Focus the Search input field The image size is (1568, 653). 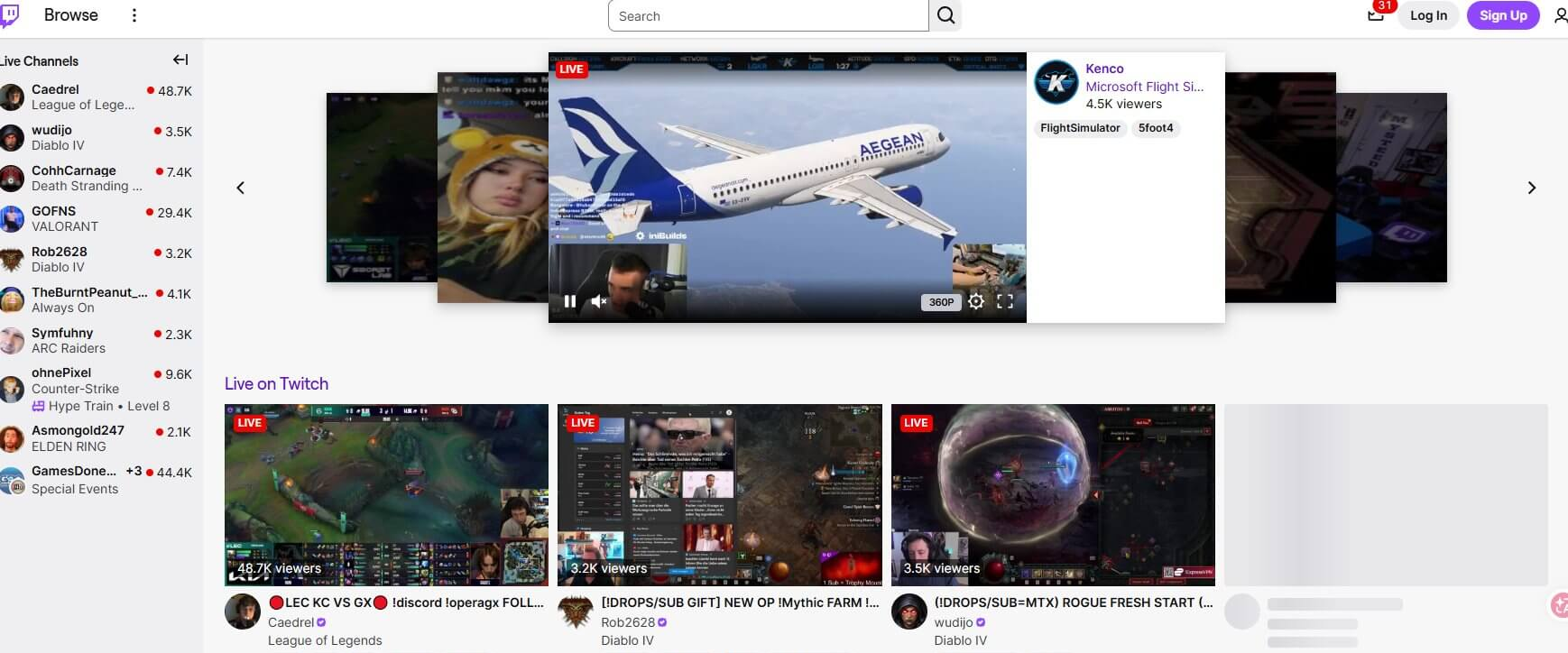tap(769, 15)
